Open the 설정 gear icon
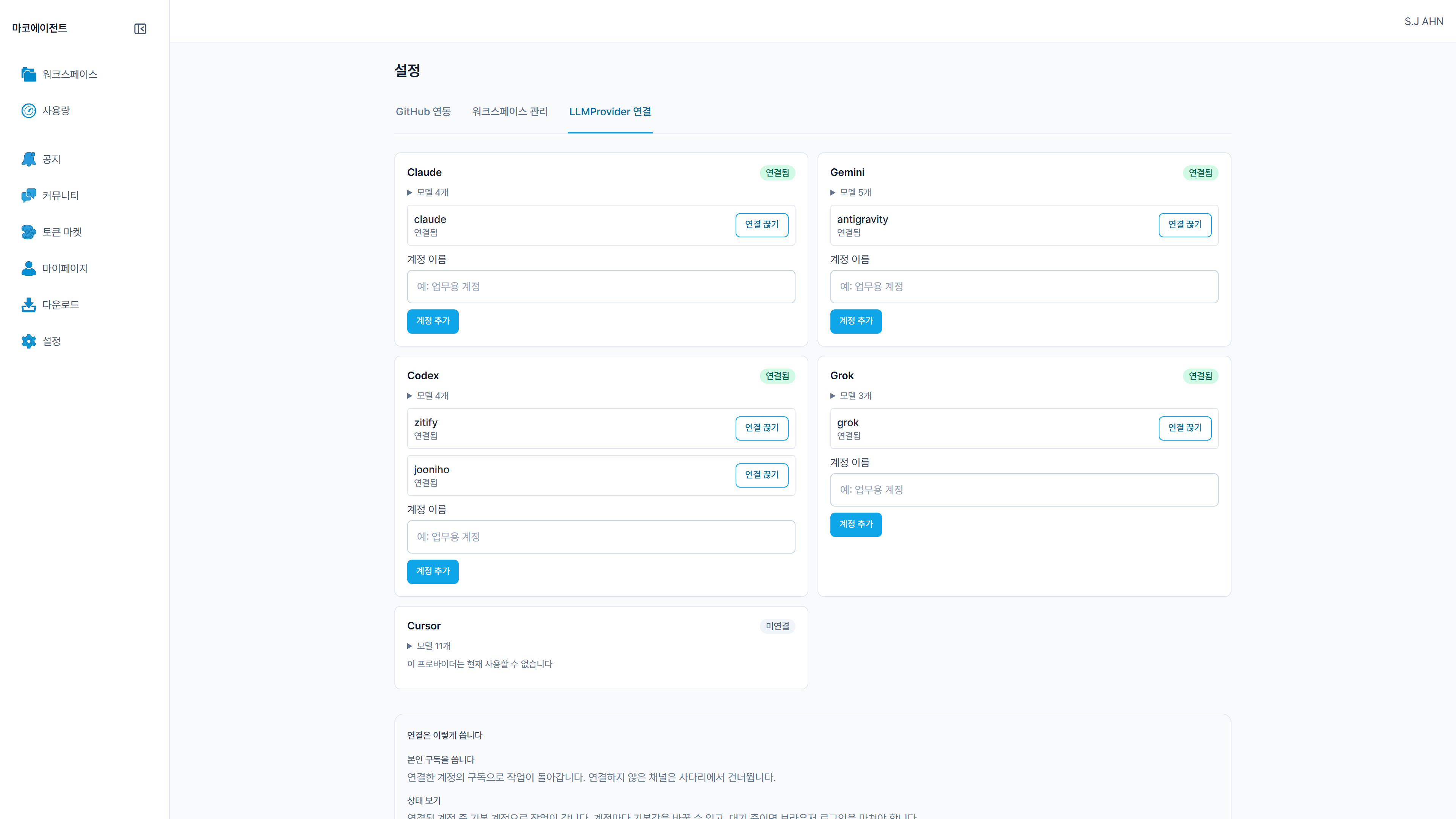The width and height of the screenshot is (1456, 819). coord(29,341)
